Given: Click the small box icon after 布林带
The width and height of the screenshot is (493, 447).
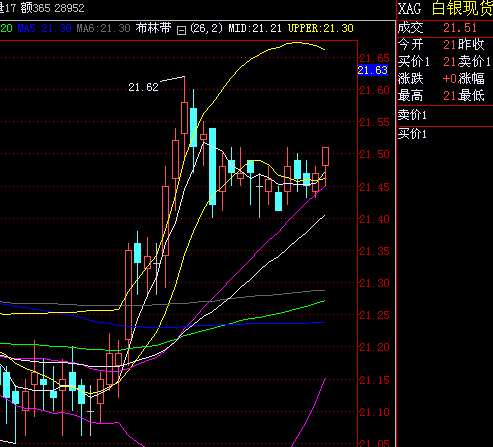Looking at the screenshot, I should [181, 30].
